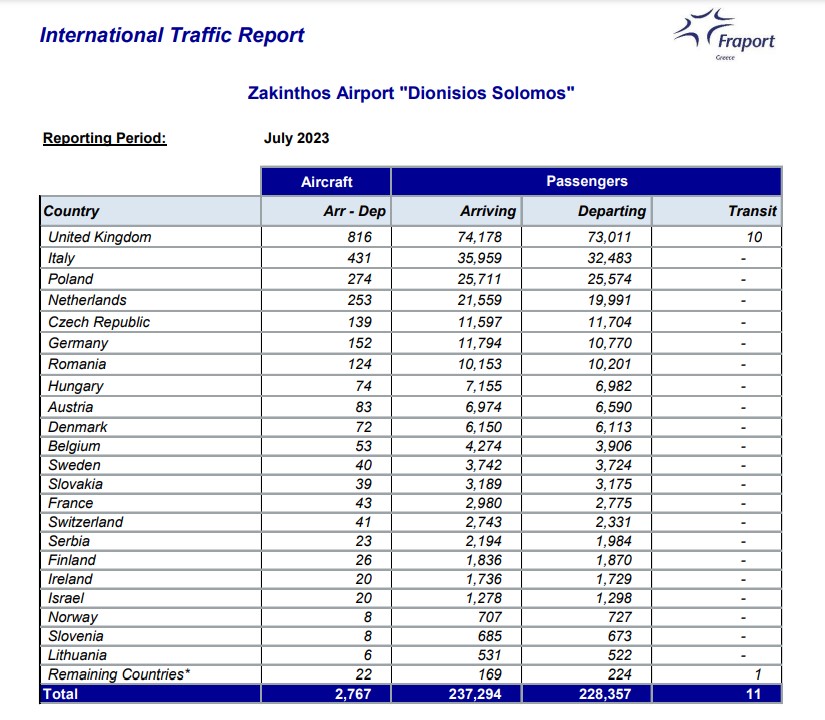
Task: Click Lithuania arriving value 531
Action: point(490,655)
